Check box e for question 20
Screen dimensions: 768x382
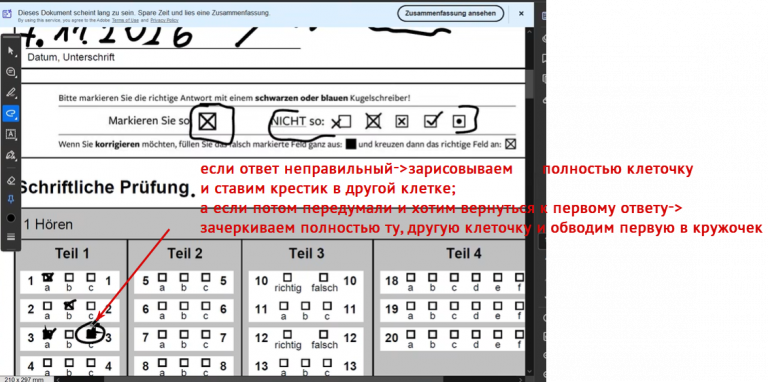pyautogui.click(x=497, y=334)
